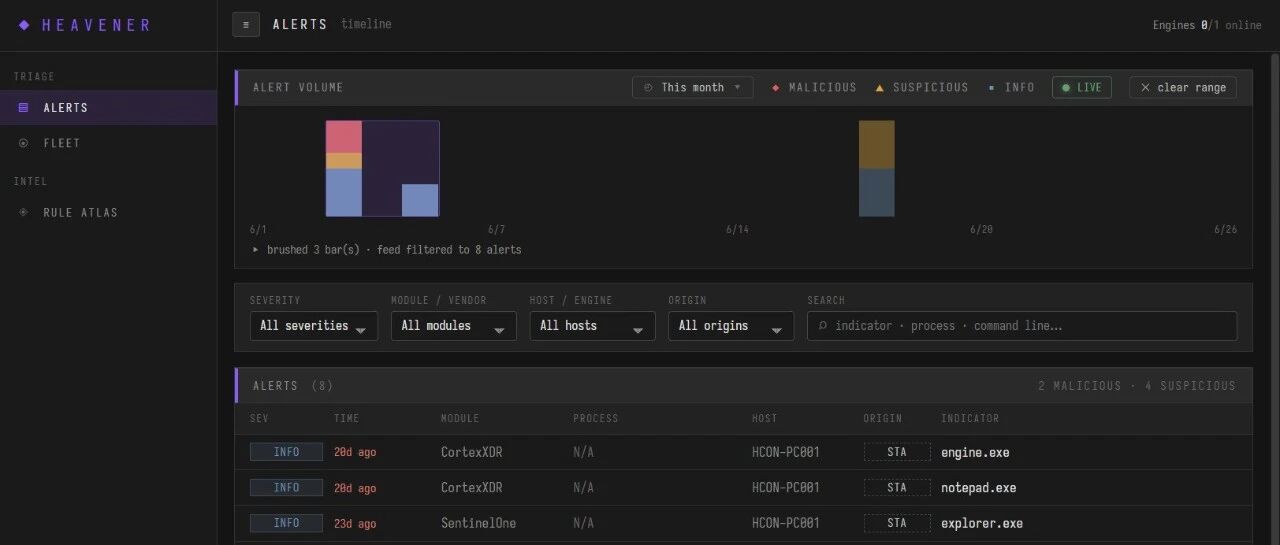This screenshot has height=545, width=1280.
Task: Expand the All hosts dropdown
Action: 592,326
